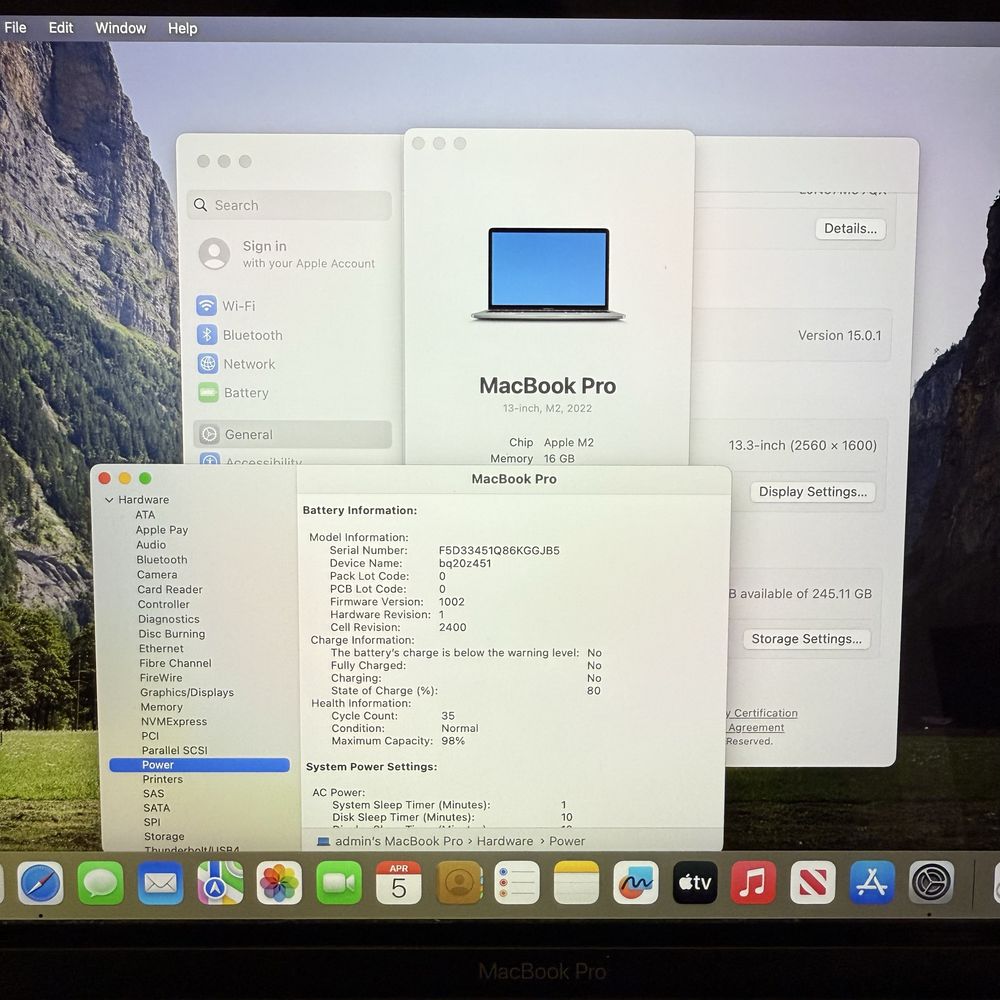Open the File menu

coord(15,27)
